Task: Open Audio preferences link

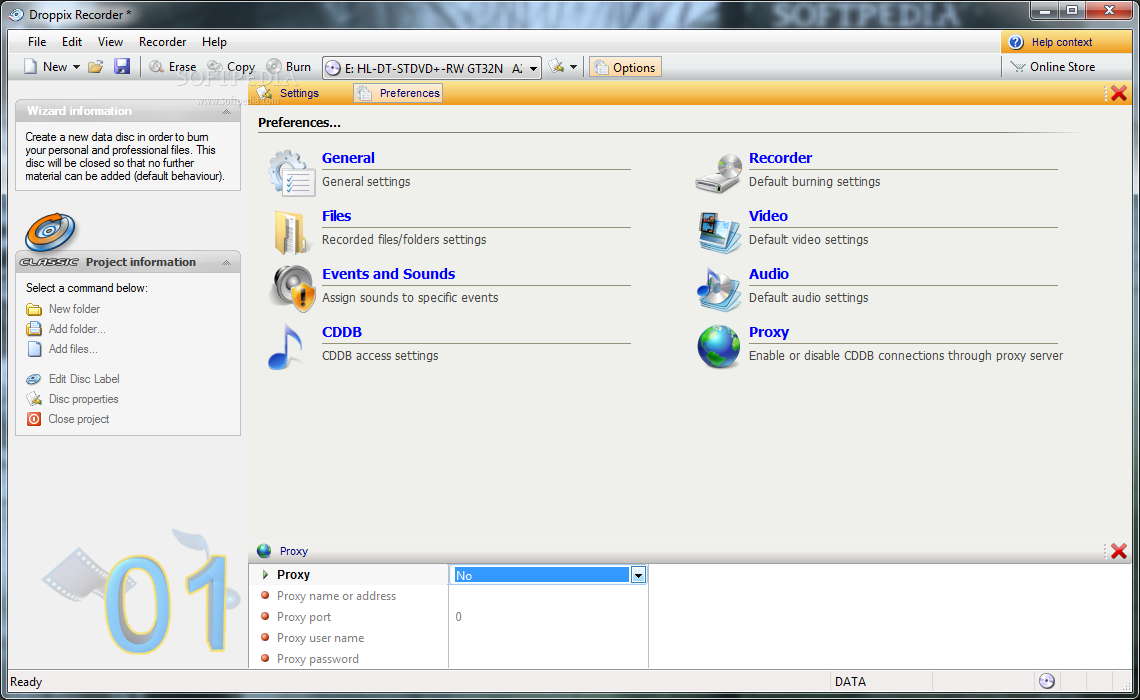Action: (x=768, y=274)
